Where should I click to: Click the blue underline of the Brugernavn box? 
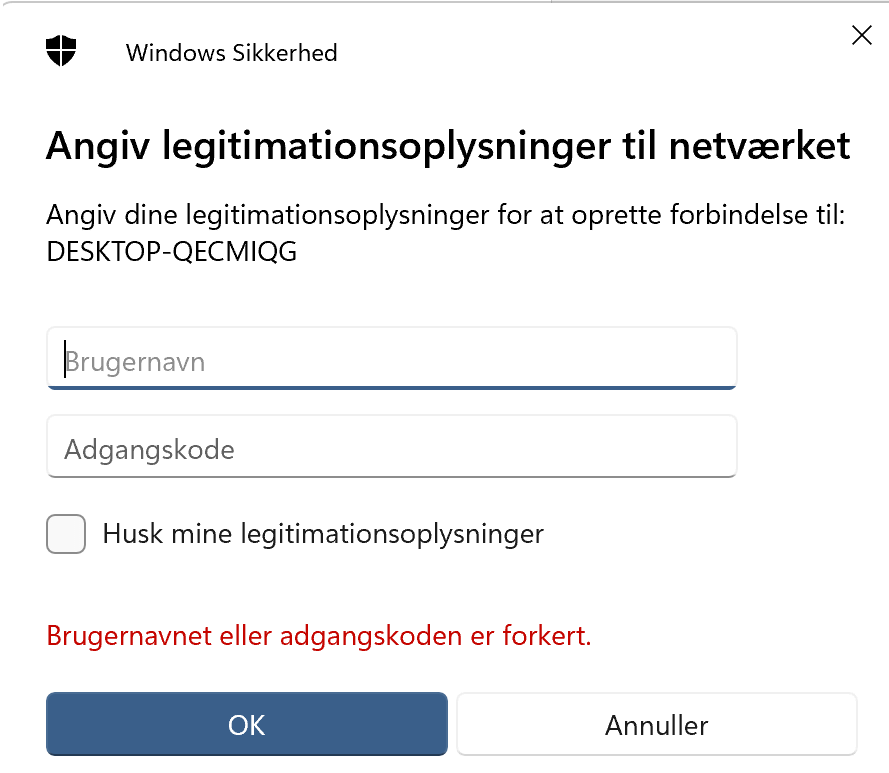click(x=392, y=388)
